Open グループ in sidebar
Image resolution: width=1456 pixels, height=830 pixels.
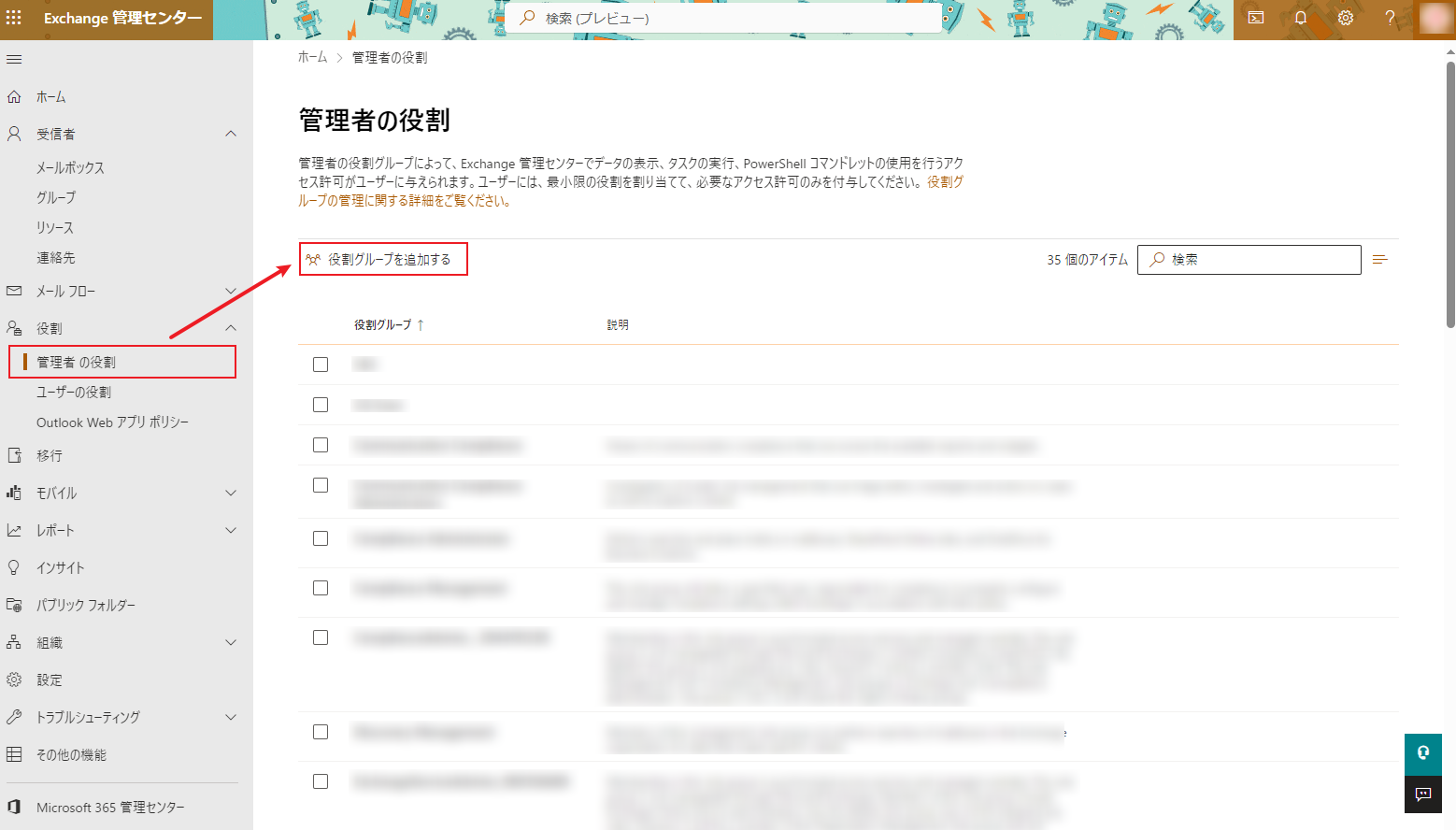pos(56,198)
